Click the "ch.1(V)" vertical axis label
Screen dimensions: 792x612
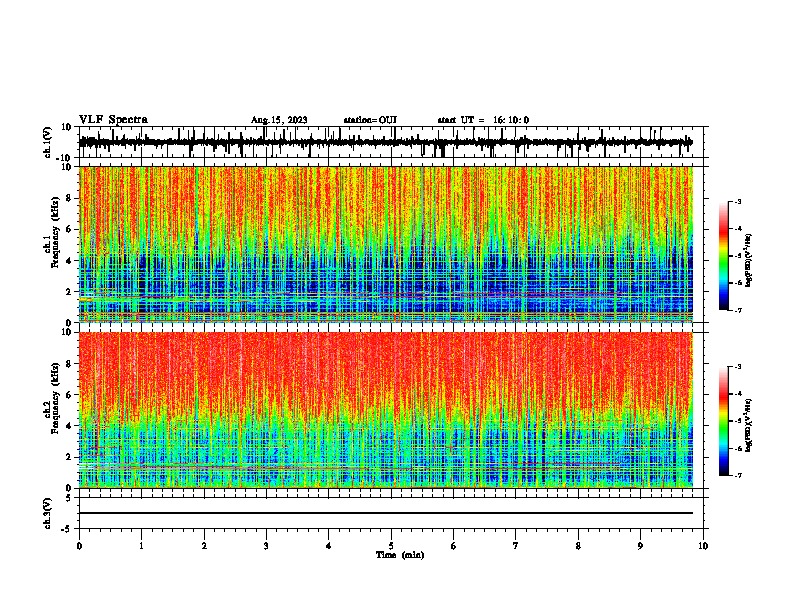48,142
